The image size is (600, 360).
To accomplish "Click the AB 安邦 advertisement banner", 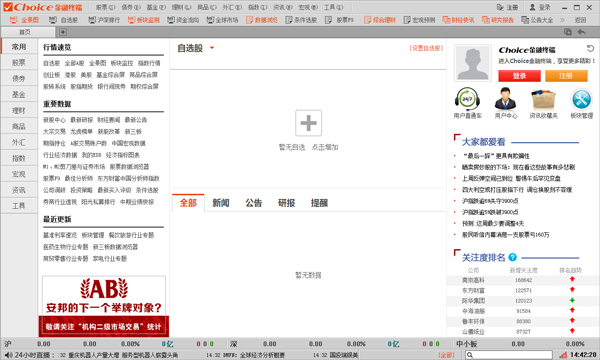I will click(x=104, y=306).
